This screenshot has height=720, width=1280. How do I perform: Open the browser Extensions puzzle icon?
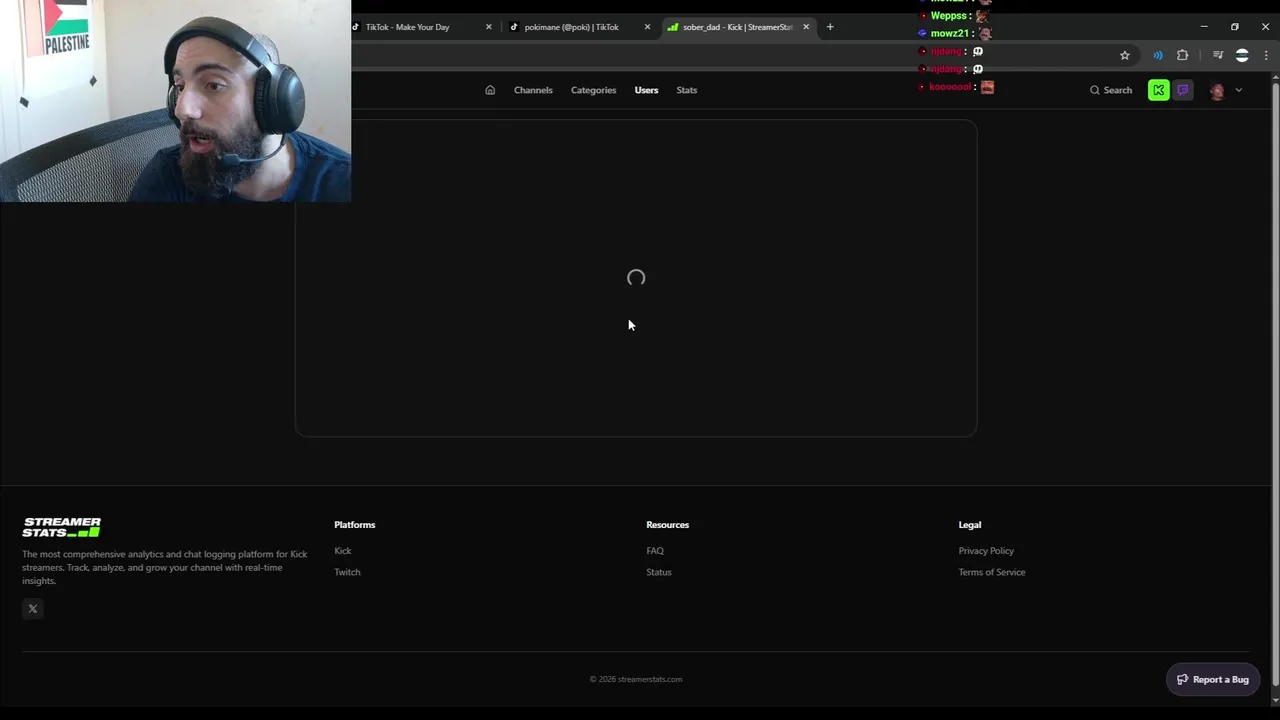coord(1182,55)
